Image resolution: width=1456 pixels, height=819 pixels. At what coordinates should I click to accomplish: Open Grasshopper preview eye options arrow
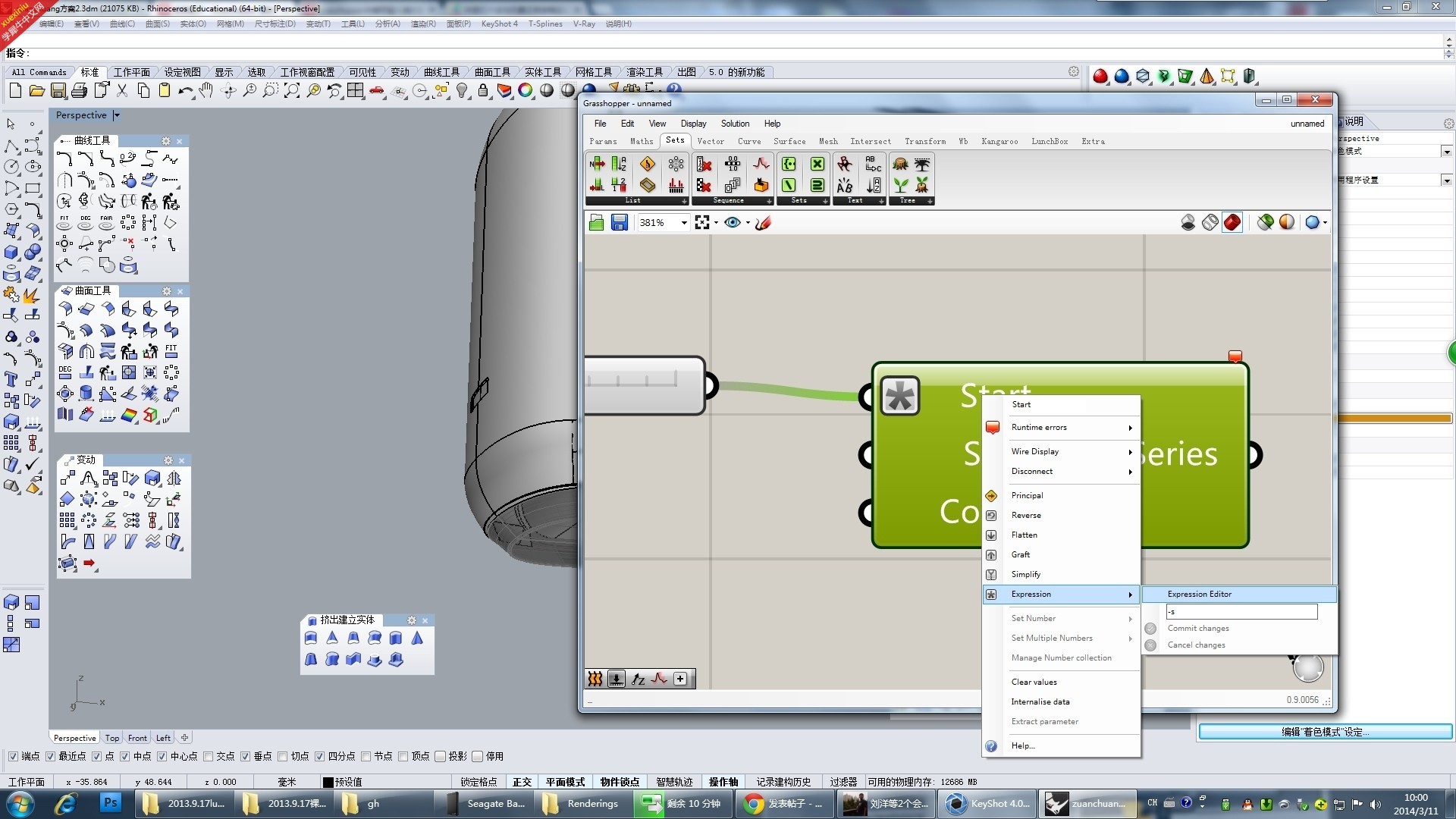coord(748,223)
